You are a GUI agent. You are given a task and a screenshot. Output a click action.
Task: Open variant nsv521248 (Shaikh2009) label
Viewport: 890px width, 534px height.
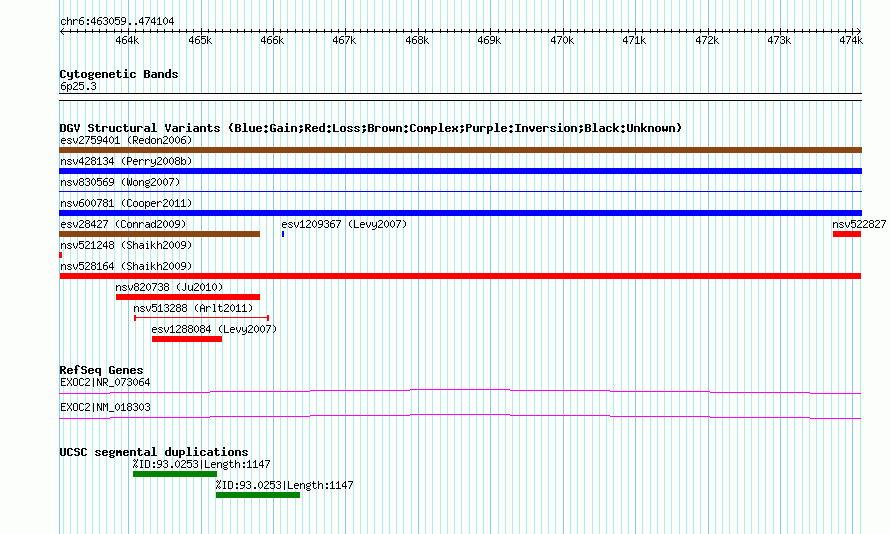[x=126, y=245]
